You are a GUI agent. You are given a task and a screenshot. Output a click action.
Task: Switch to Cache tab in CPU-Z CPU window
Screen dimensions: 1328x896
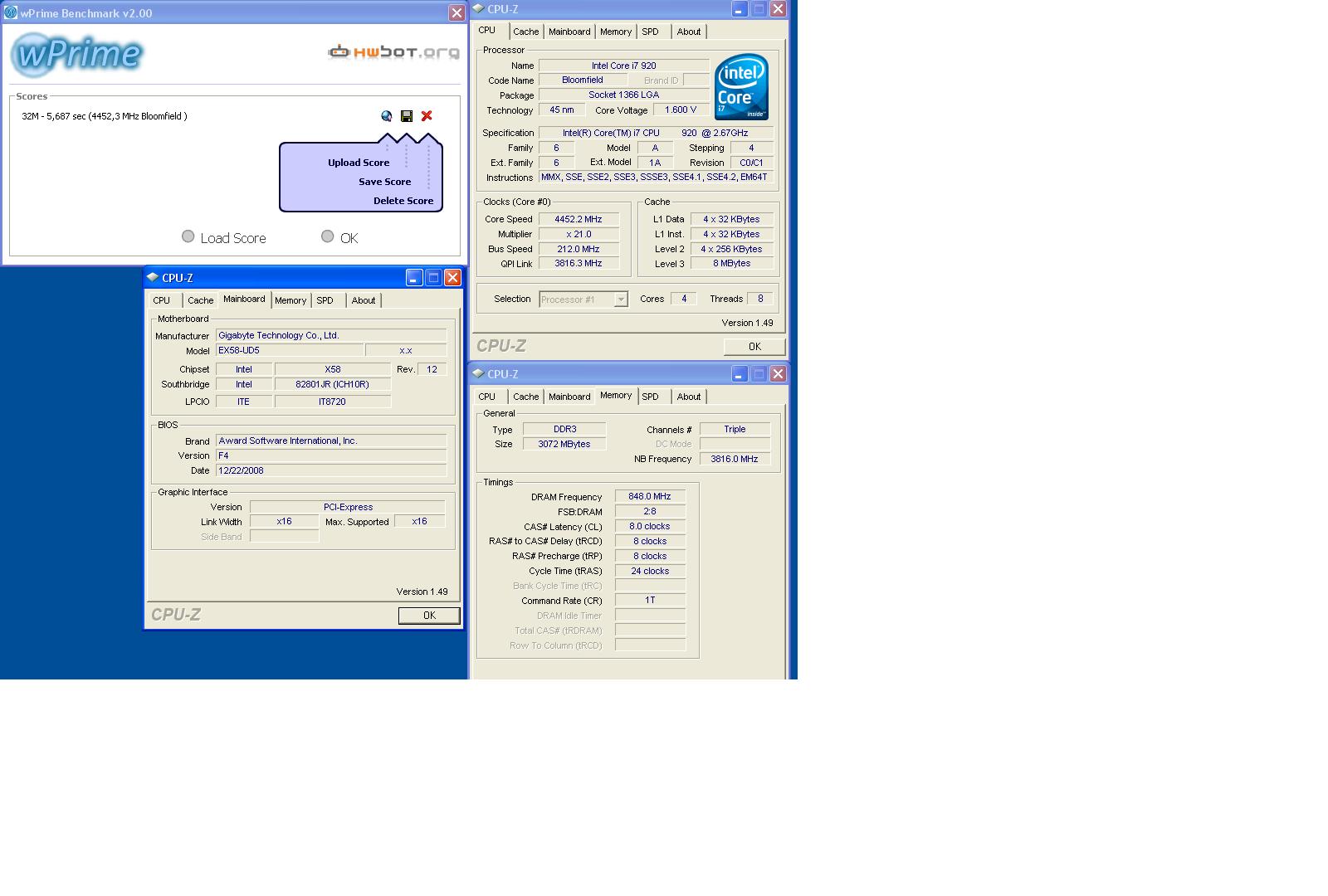coord(525,32)
